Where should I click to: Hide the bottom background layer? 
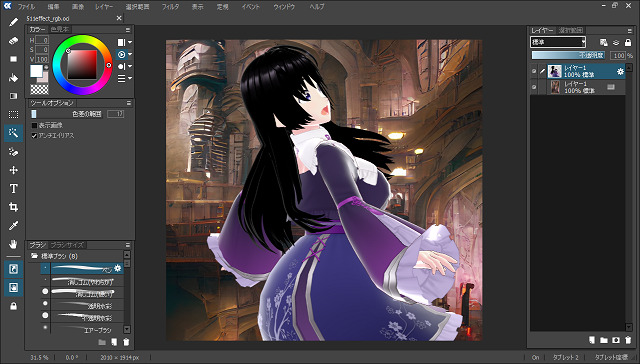534,87
